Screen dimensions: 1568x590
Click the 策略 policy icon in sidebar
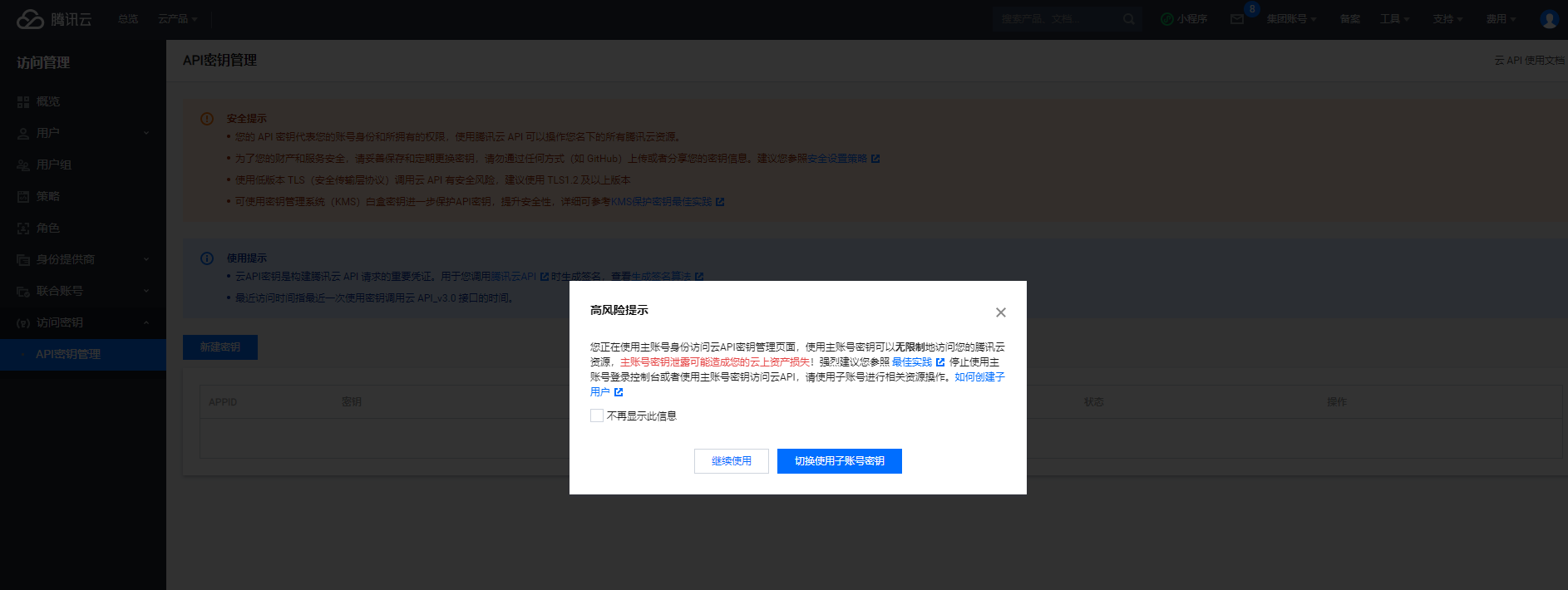pyautogui.click(x=23, y=197)
